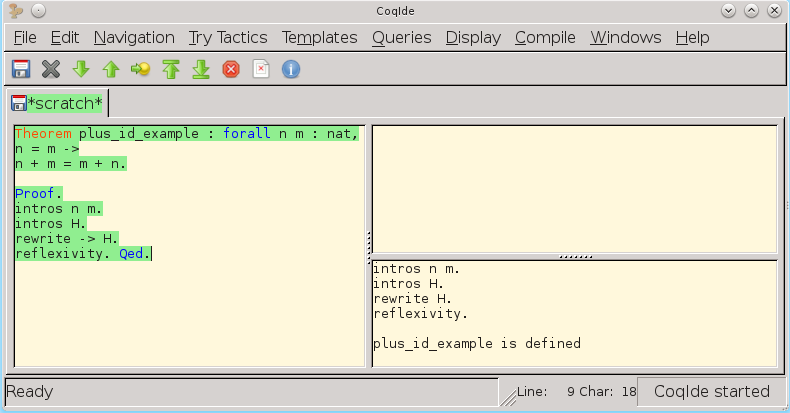Click the 'forall' keyword in the editor

[x=246, y=133]
